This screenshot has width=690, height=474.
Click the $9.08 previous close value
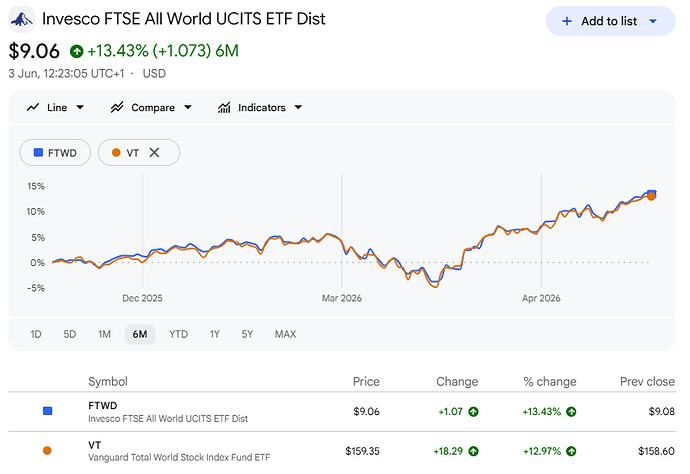[661, 412]
